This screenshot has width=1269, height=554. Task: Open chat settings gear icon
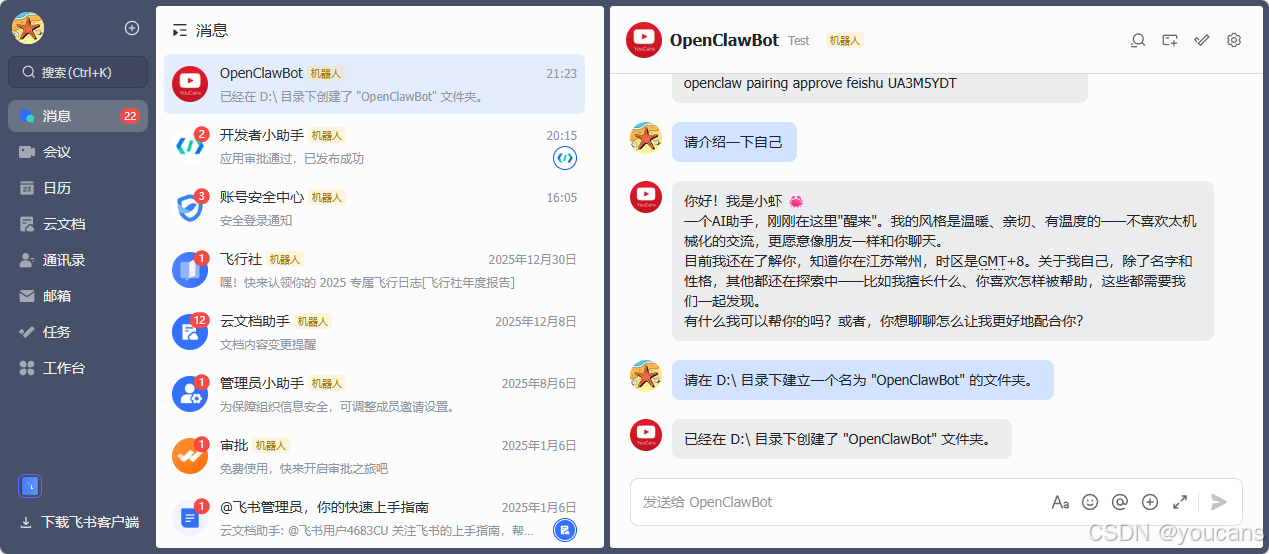[x=1234, y=40]
